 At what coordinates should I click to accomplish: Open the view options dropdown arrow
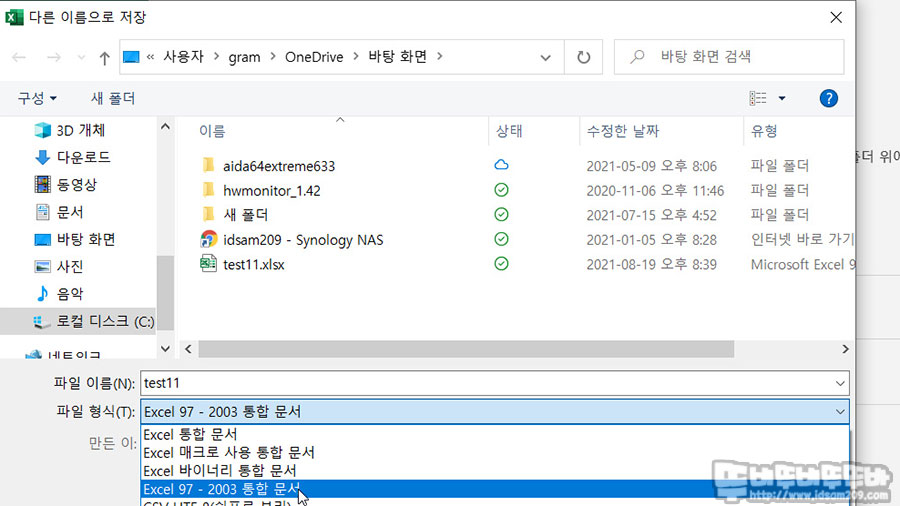782,99
